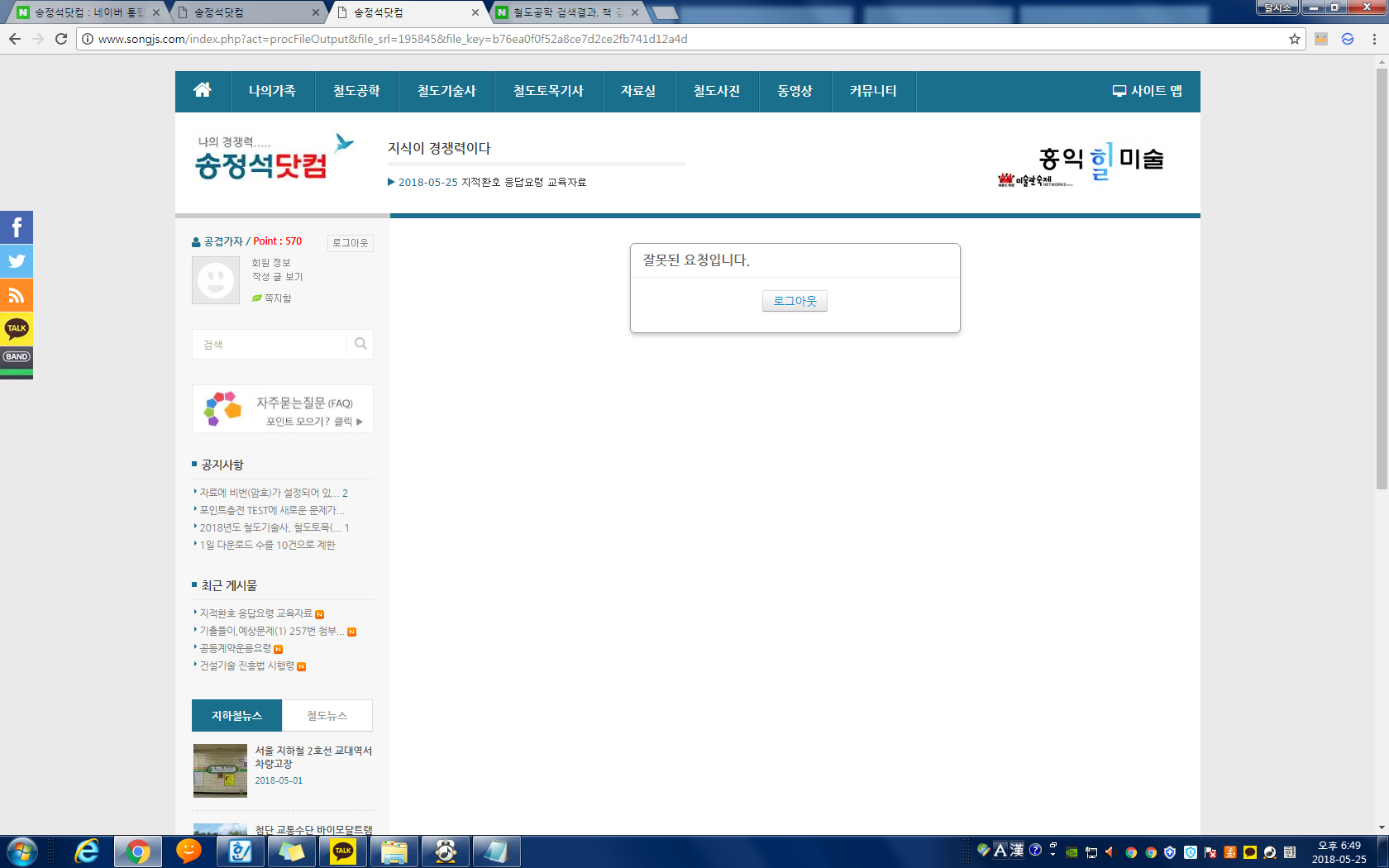The image size is (1389, 868).
Task: Start a search with the magnifier icon
Action: coord(360,344)
